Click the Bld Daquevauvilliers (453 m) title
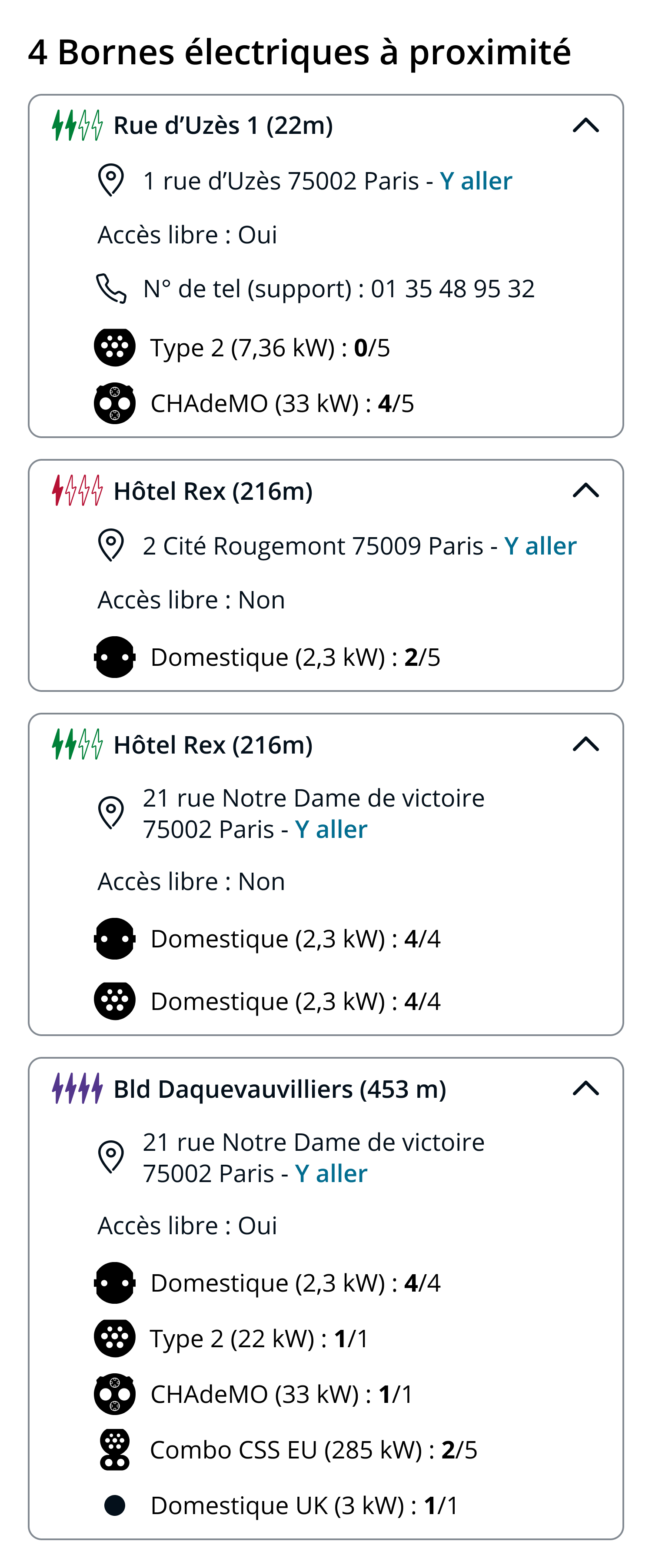The height and width of the screenshot is (1568, 652). 280,1089
